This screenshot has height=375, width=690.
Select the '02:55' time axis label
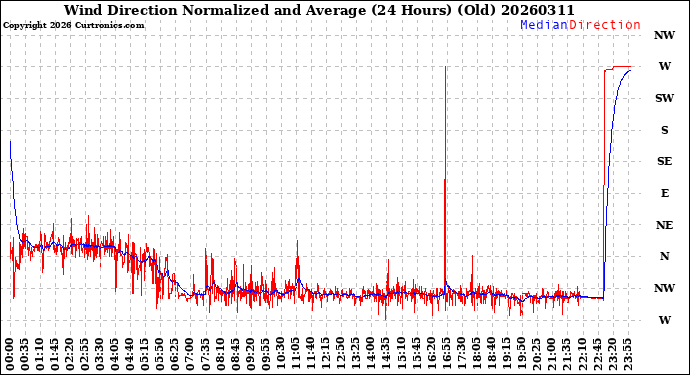point(85,354)
